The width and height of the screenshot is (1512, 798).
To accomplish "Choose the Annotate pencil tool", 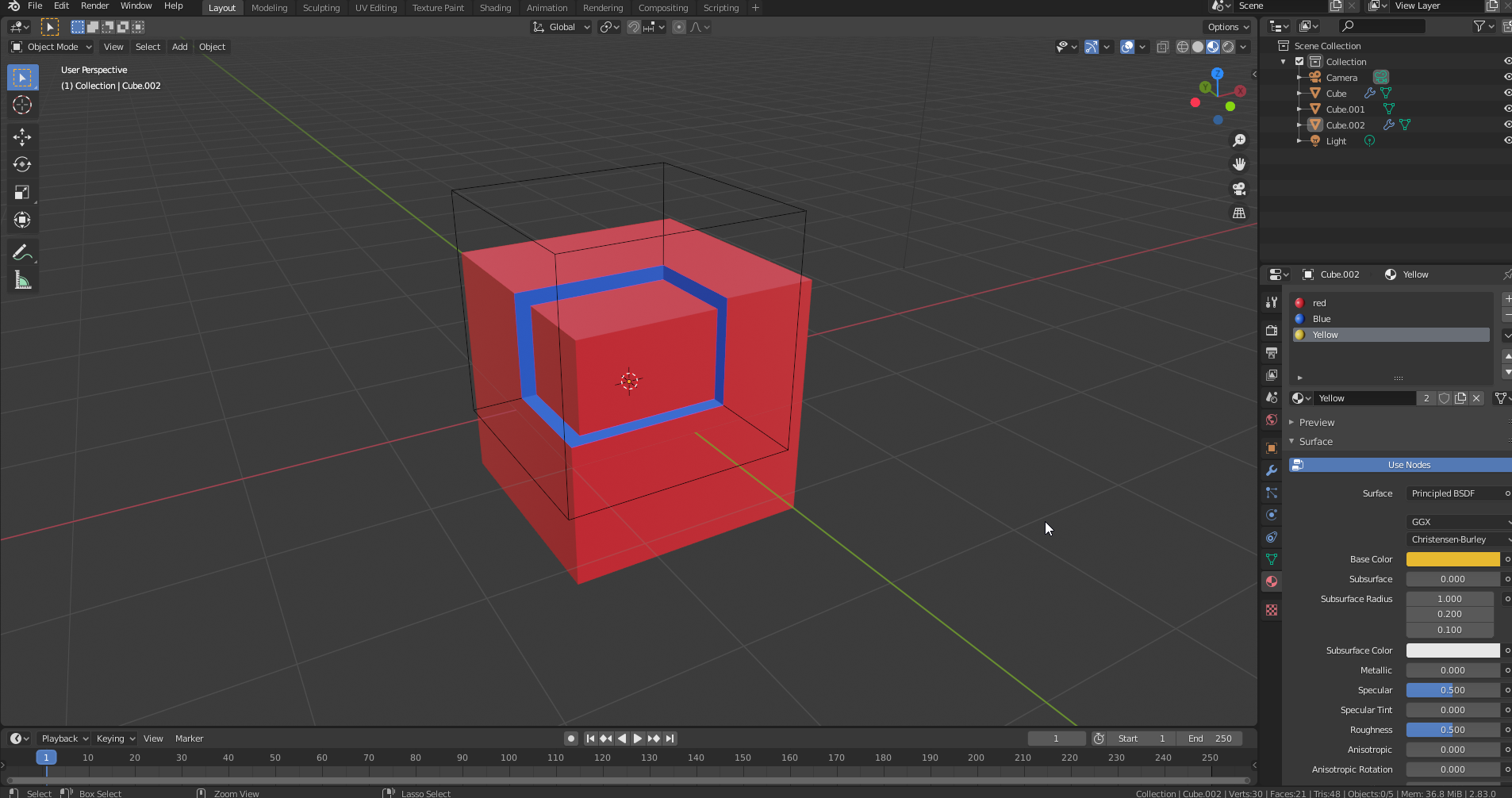I will point(22,252).
